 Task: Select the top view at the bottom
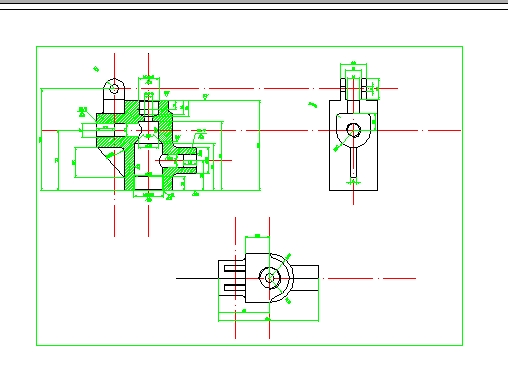coord(269,278)
